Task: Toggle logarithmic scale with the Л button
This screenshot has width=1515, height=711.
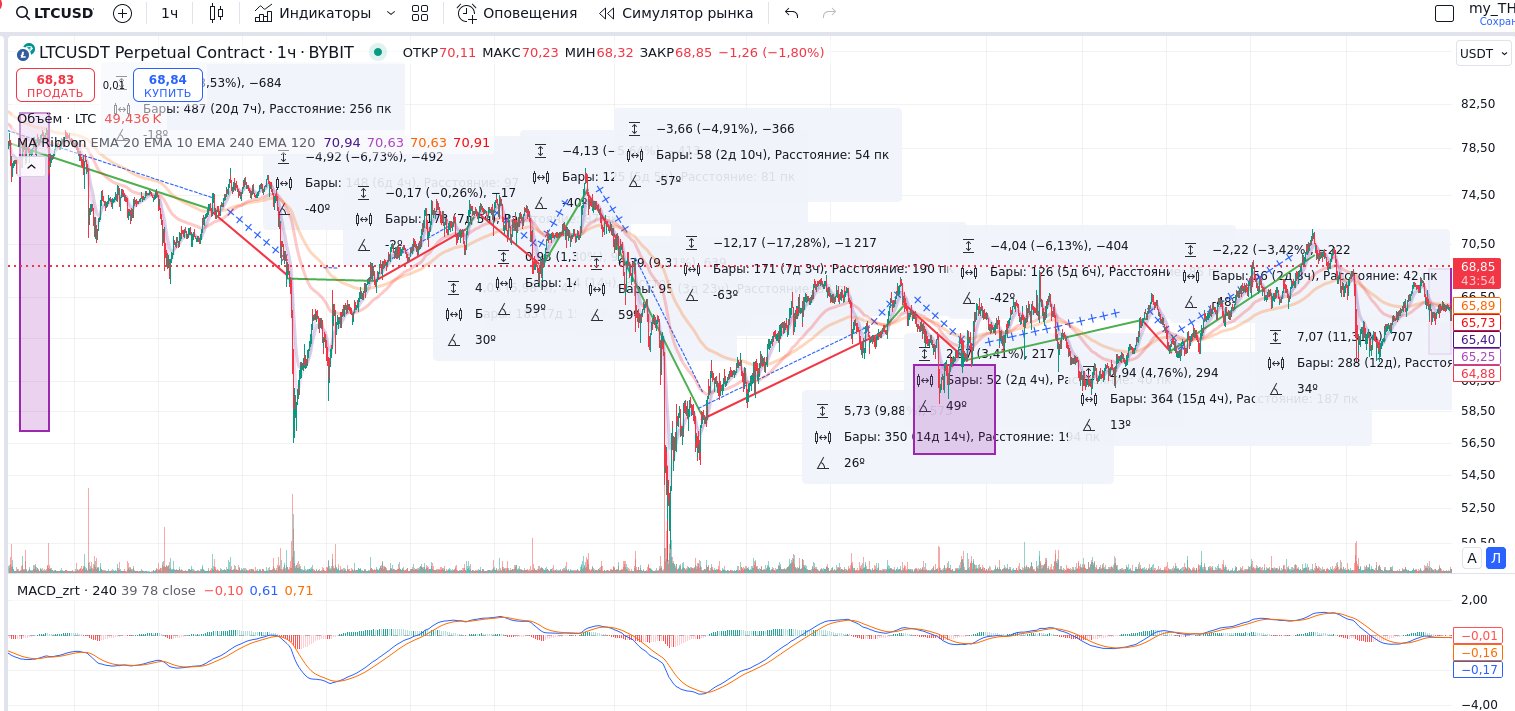Action: coord(1495,558)
